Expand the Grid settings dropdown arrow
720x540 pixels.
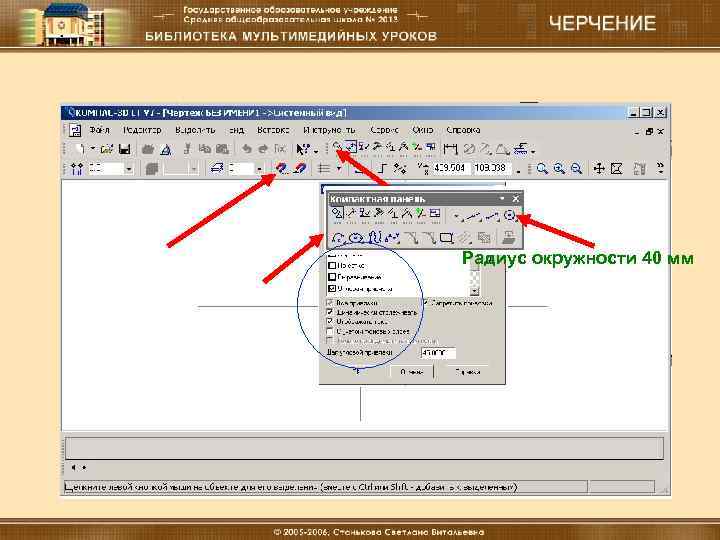pyautogui.click(x=338, y=169)
